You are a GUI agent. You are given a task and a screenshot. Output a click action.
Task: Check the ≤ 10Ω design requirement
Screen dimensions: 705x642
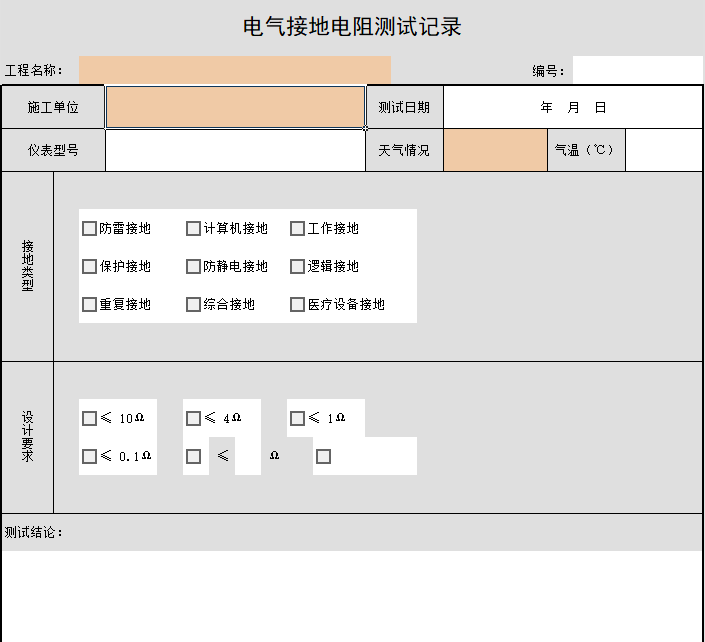point(89,419)
